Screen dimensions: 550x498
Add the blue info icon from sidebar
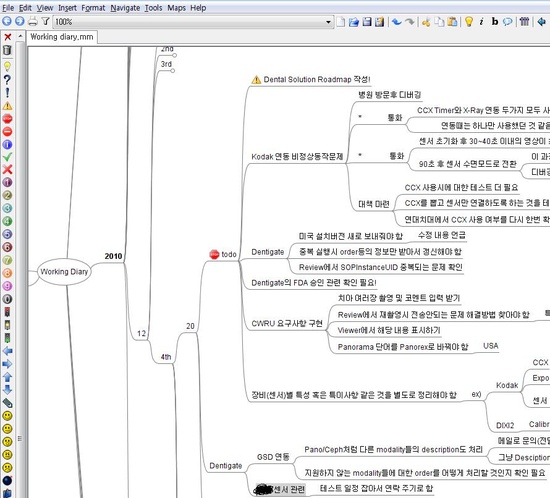coord(7,144)
